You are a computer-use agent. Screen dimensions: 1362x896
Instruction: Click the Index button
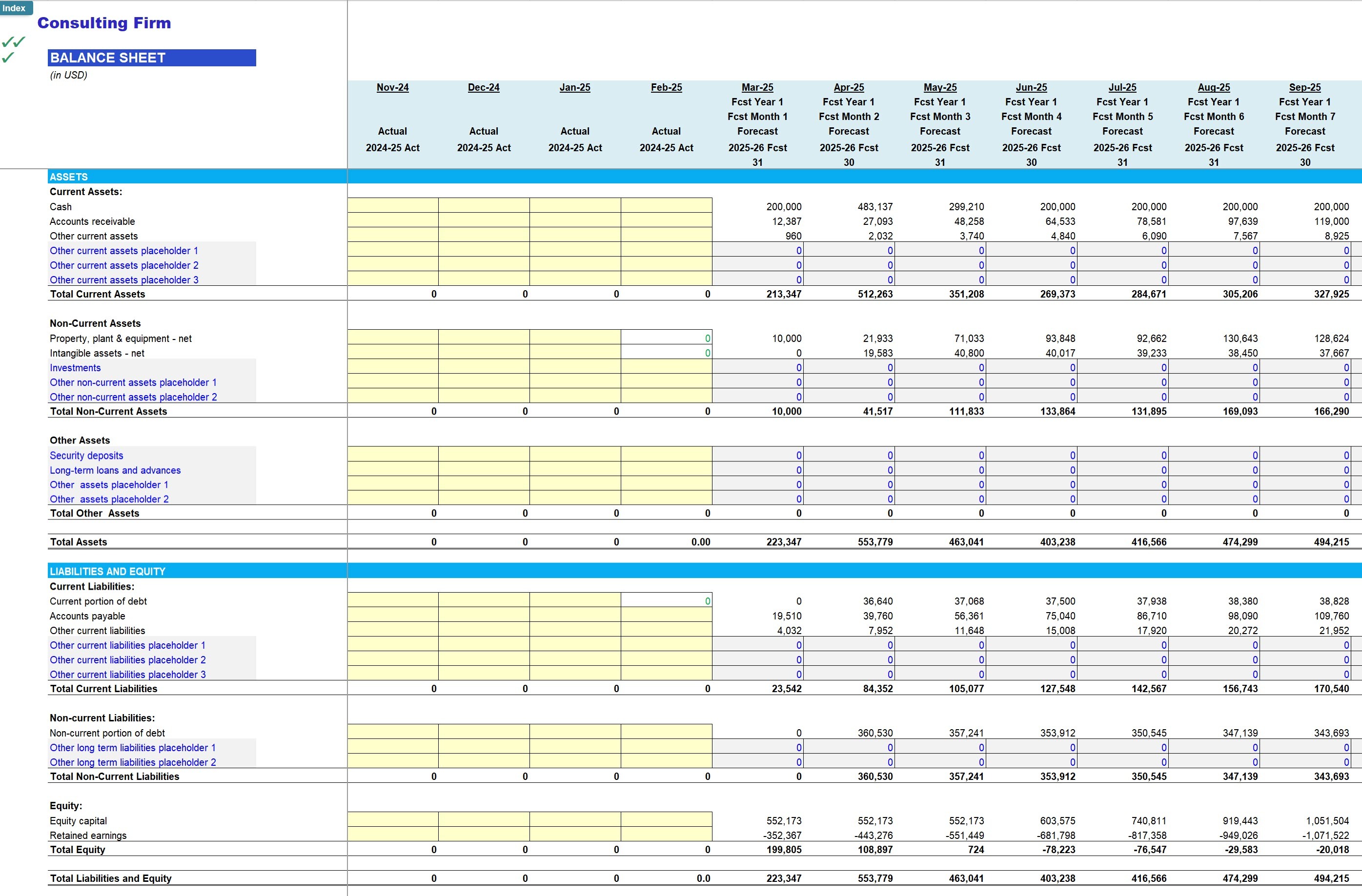tap(16, 8)
